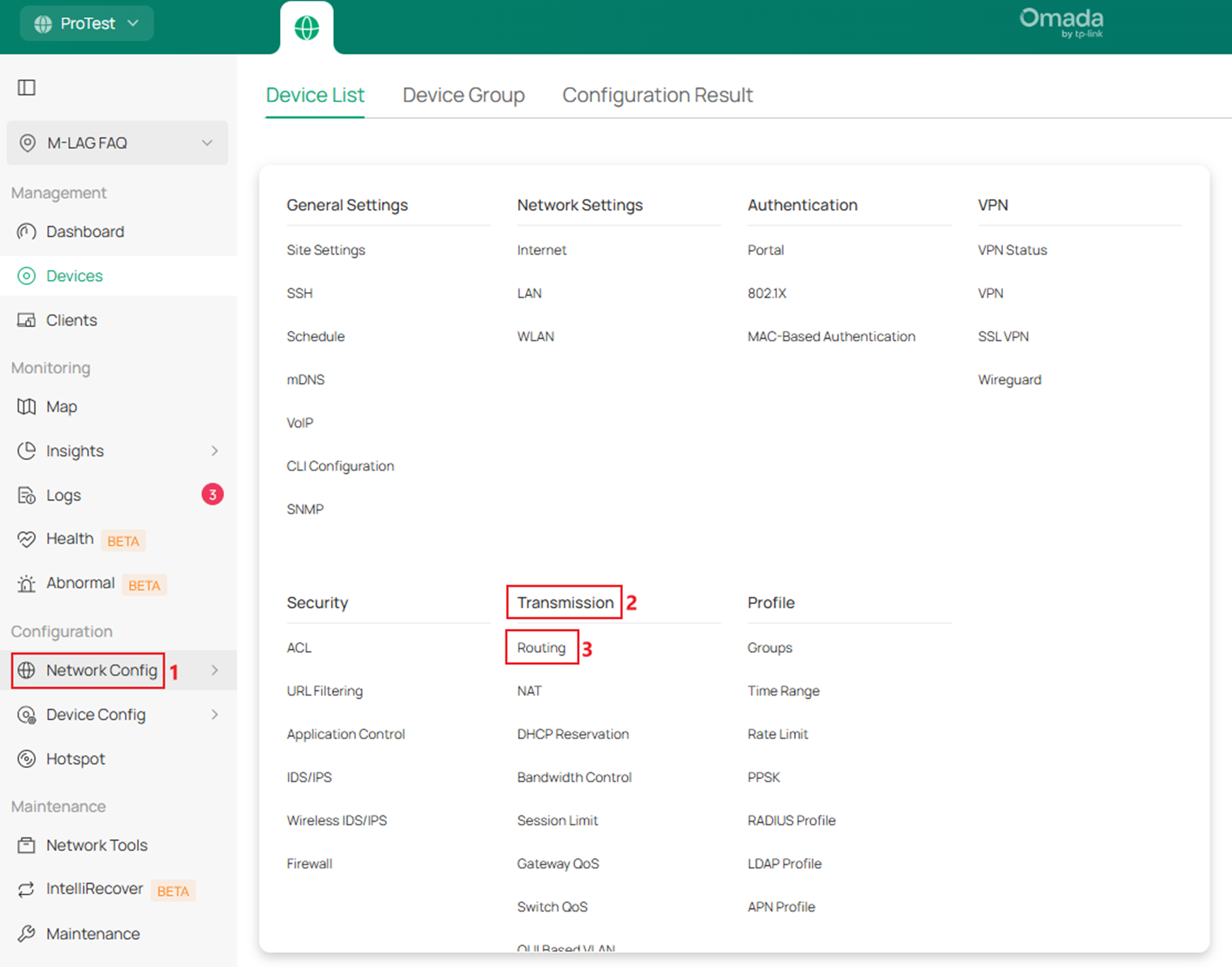
Task: Open the Abnormal BETA page
Action: (80, 583)
